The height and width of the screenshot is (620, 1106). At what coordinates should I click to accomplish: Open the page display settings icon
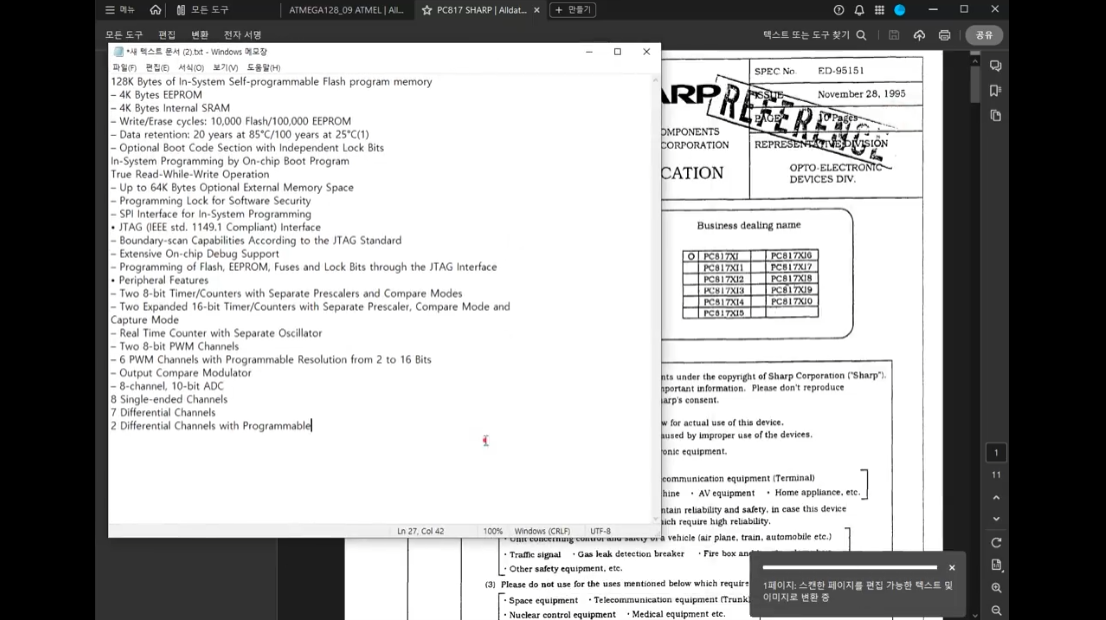pyautogui.click(x=996, y=565)
